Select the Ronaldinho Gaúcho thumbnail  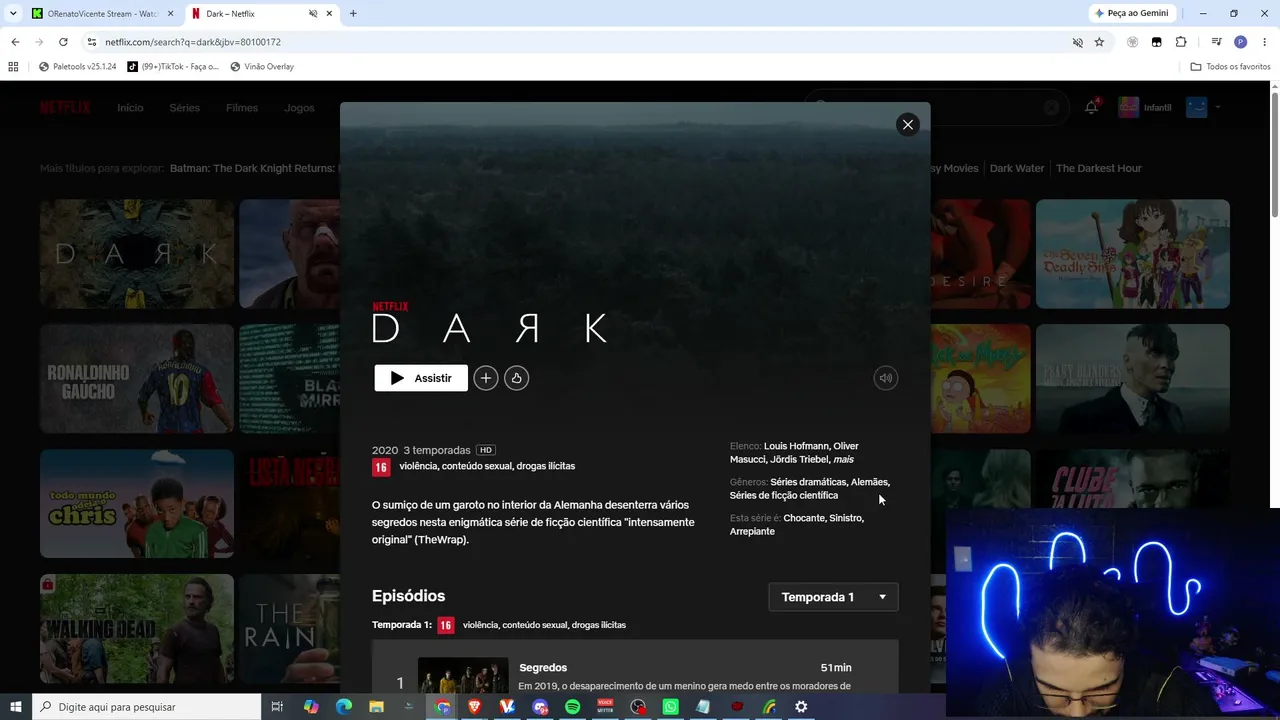click(x=137, y=379)
